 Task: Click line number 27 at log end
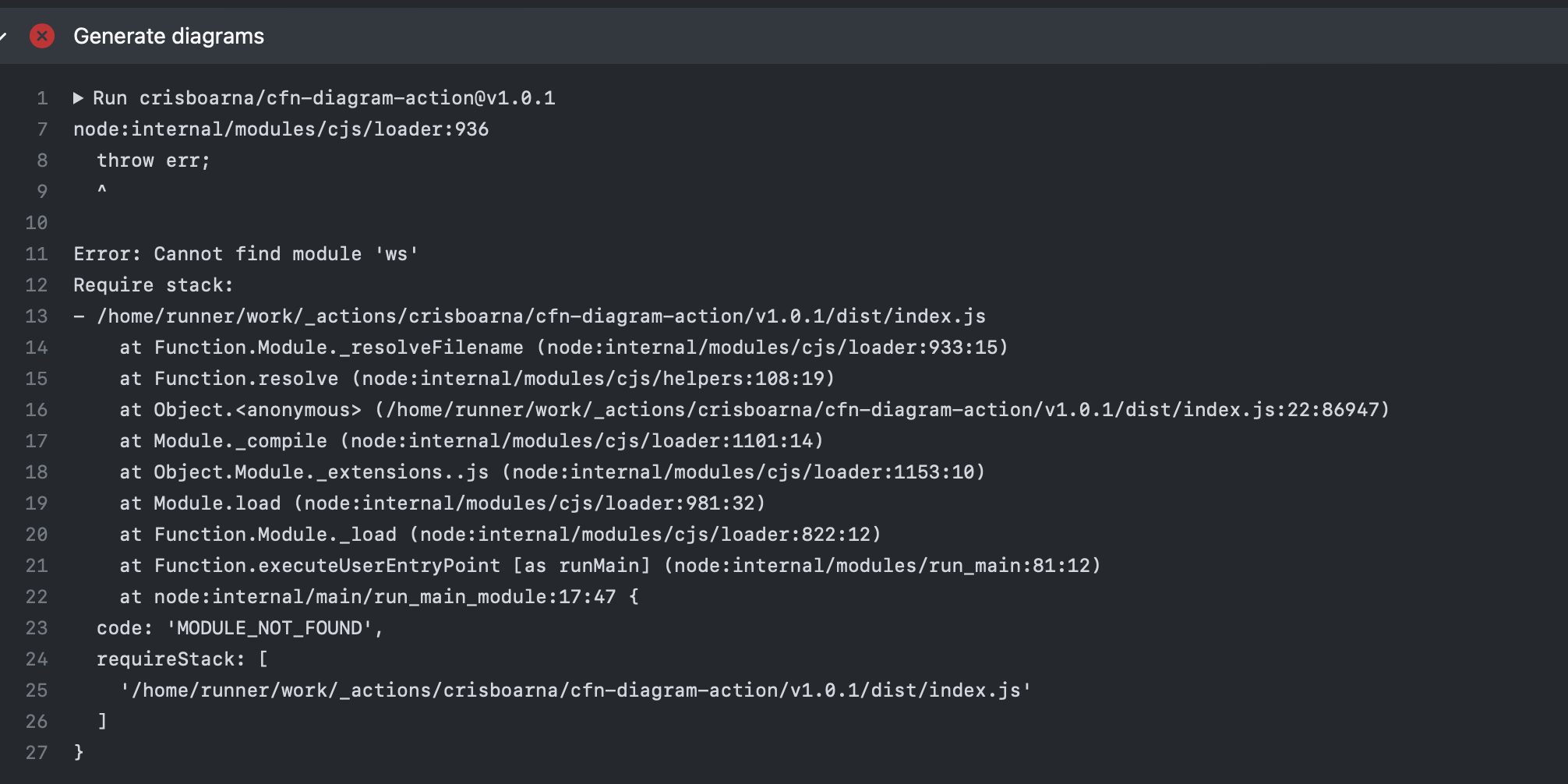pyautogui.click(x=36, y=752)
